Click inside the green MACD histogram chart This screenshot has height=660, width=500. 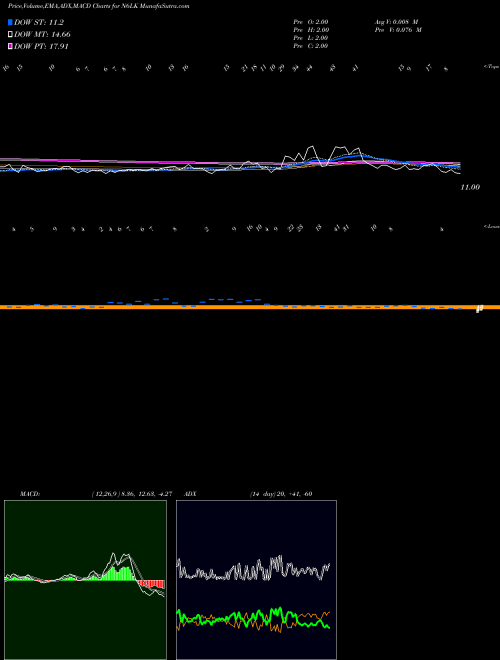[x=85, y=580]
